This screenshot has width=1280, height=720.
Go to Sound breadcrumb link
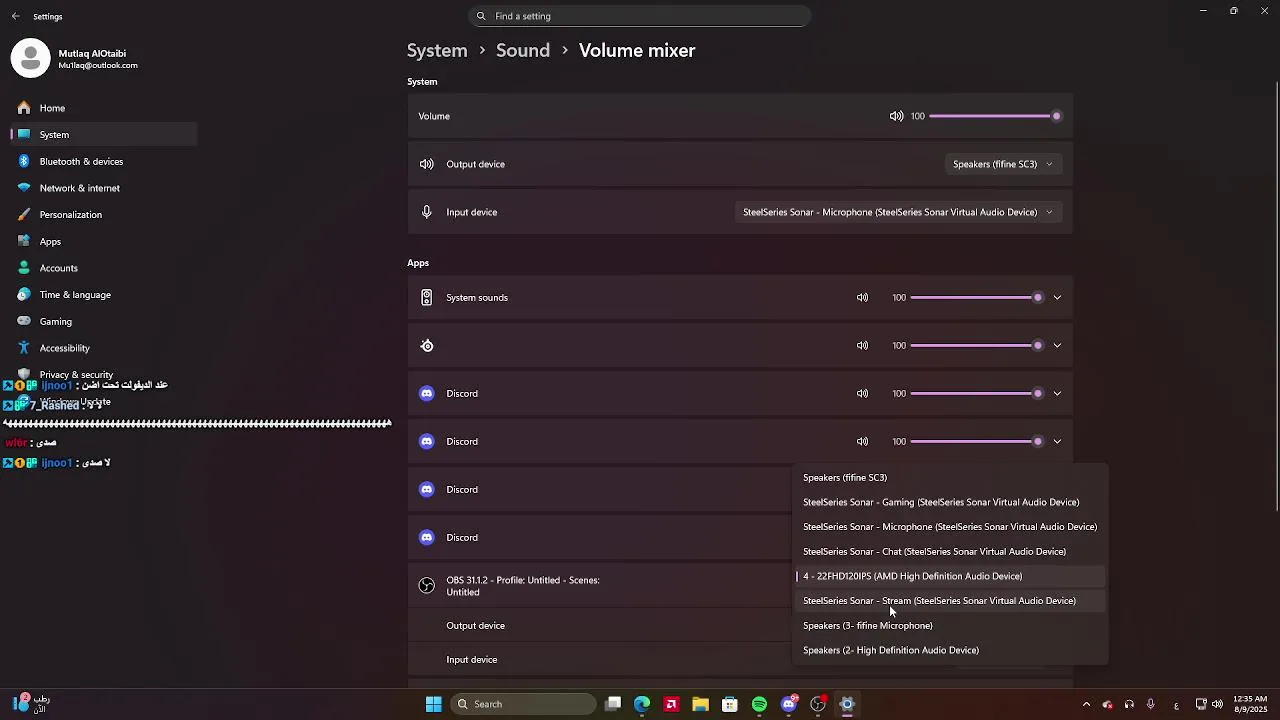pyautogui.click(x=523, y=50)
